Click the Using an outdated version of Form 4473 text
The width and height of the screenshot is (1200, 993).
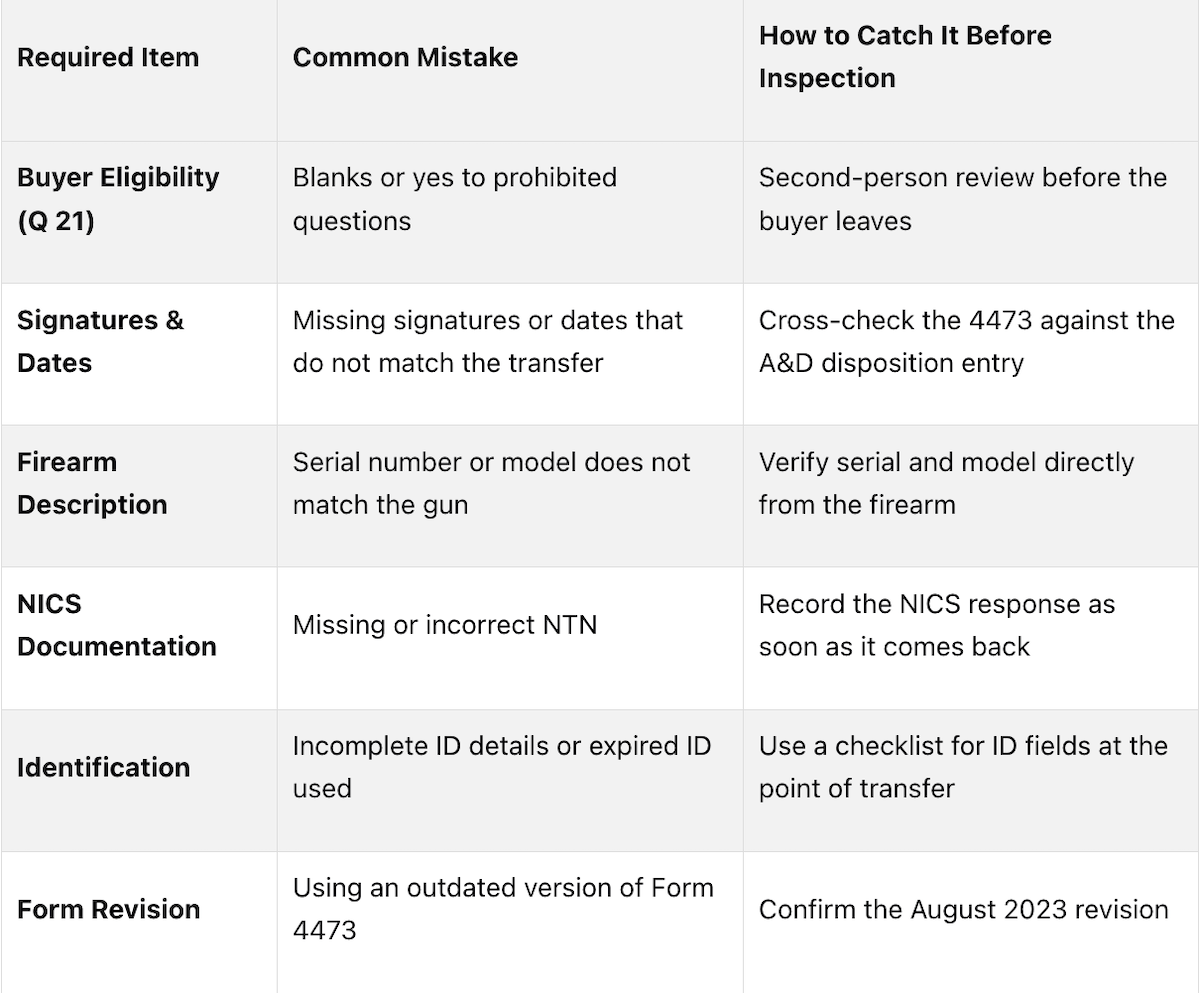coord(503,909)
